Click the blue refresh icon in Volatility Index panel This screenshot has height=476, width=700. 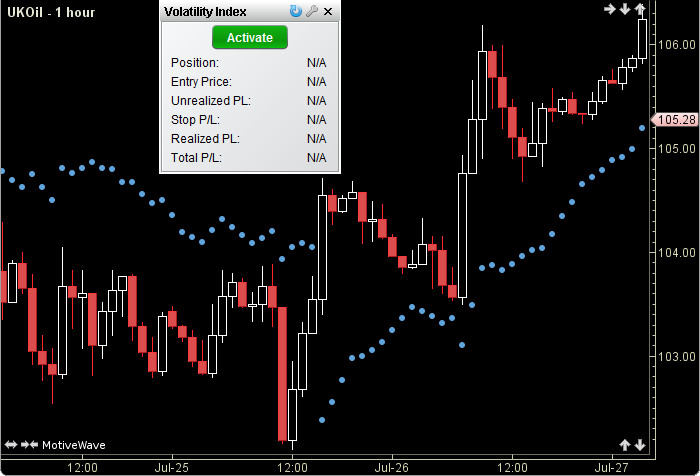point(296,11)
